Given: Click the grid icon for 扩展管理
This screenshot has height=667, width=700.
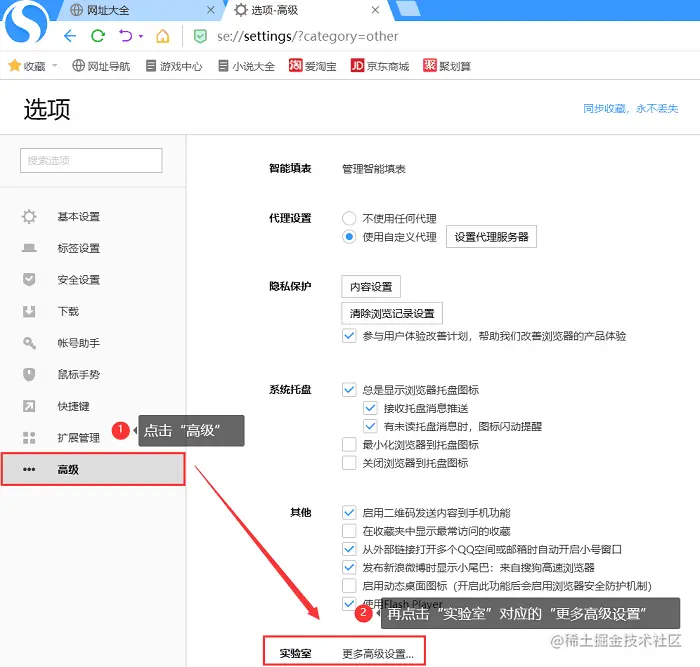Looking at the screenshot, I should click(29, 438).
